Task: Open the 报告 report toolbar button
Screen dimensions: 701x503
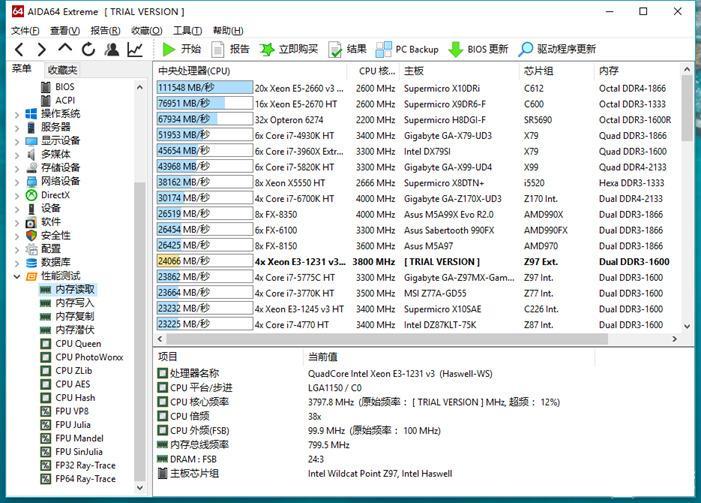Action: coord(230,49)
